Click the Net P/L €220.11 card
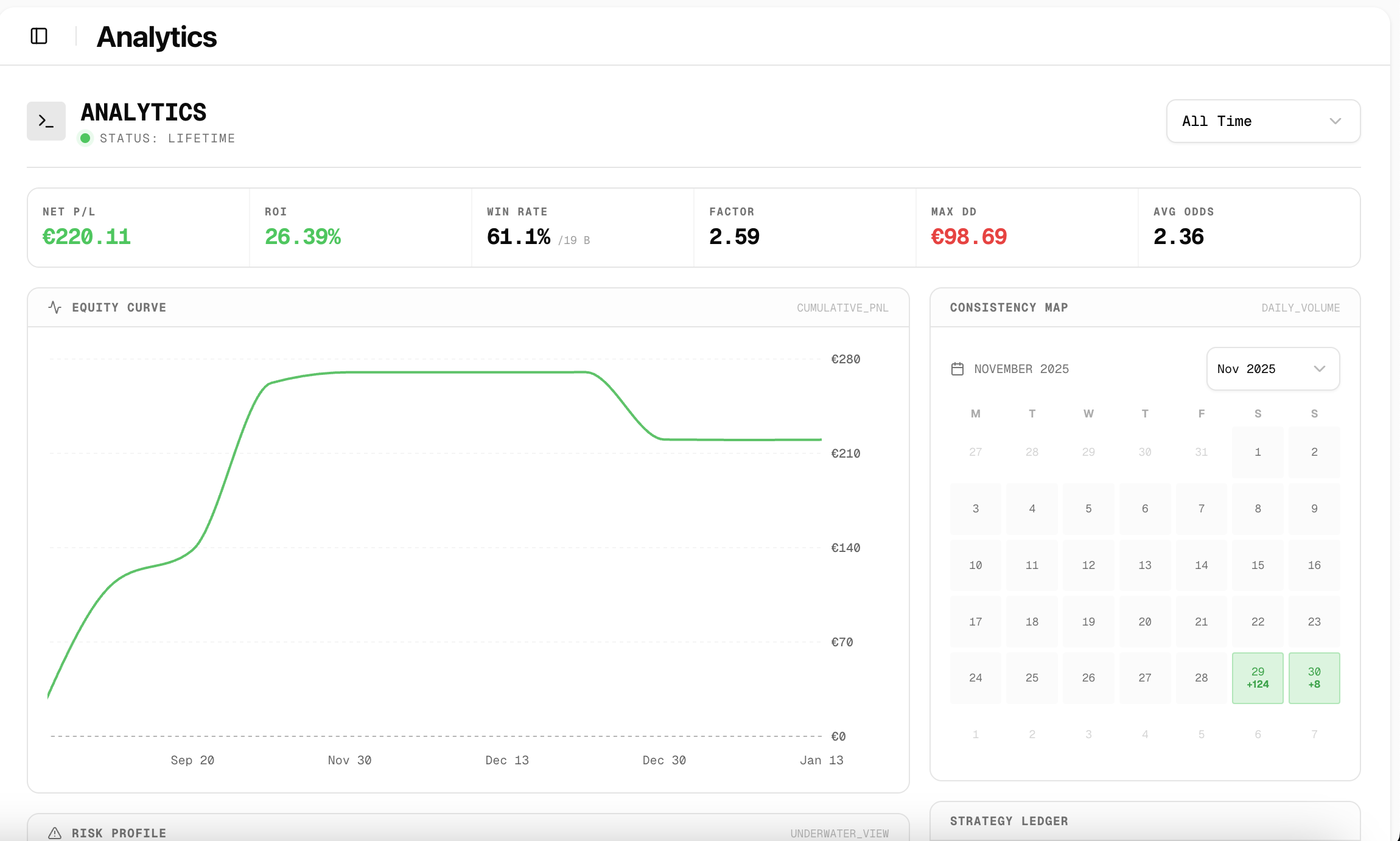This screenshot has height=841, width=1400. (138, 228)
